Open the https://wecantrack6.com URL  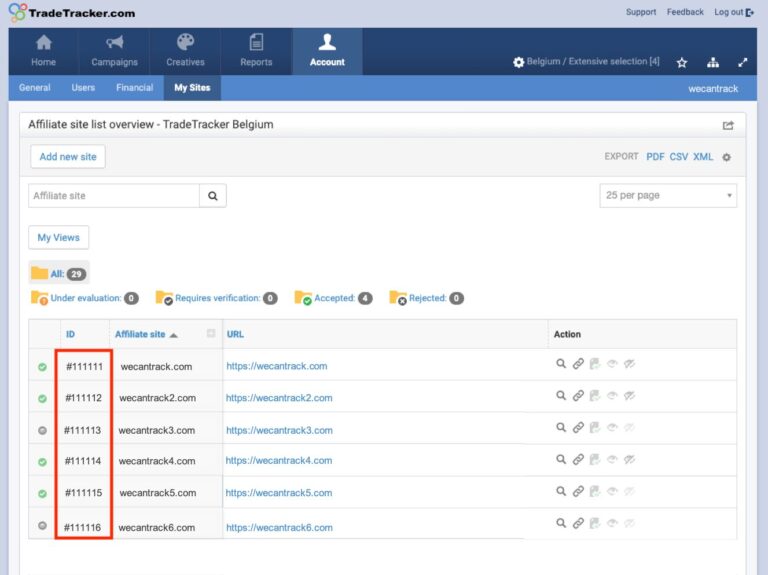click(x=279, y=527)
